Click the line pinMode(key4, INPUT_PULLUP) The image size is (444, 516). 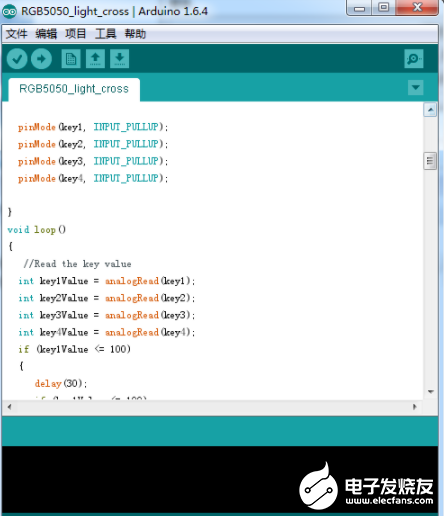click(93, 178)
